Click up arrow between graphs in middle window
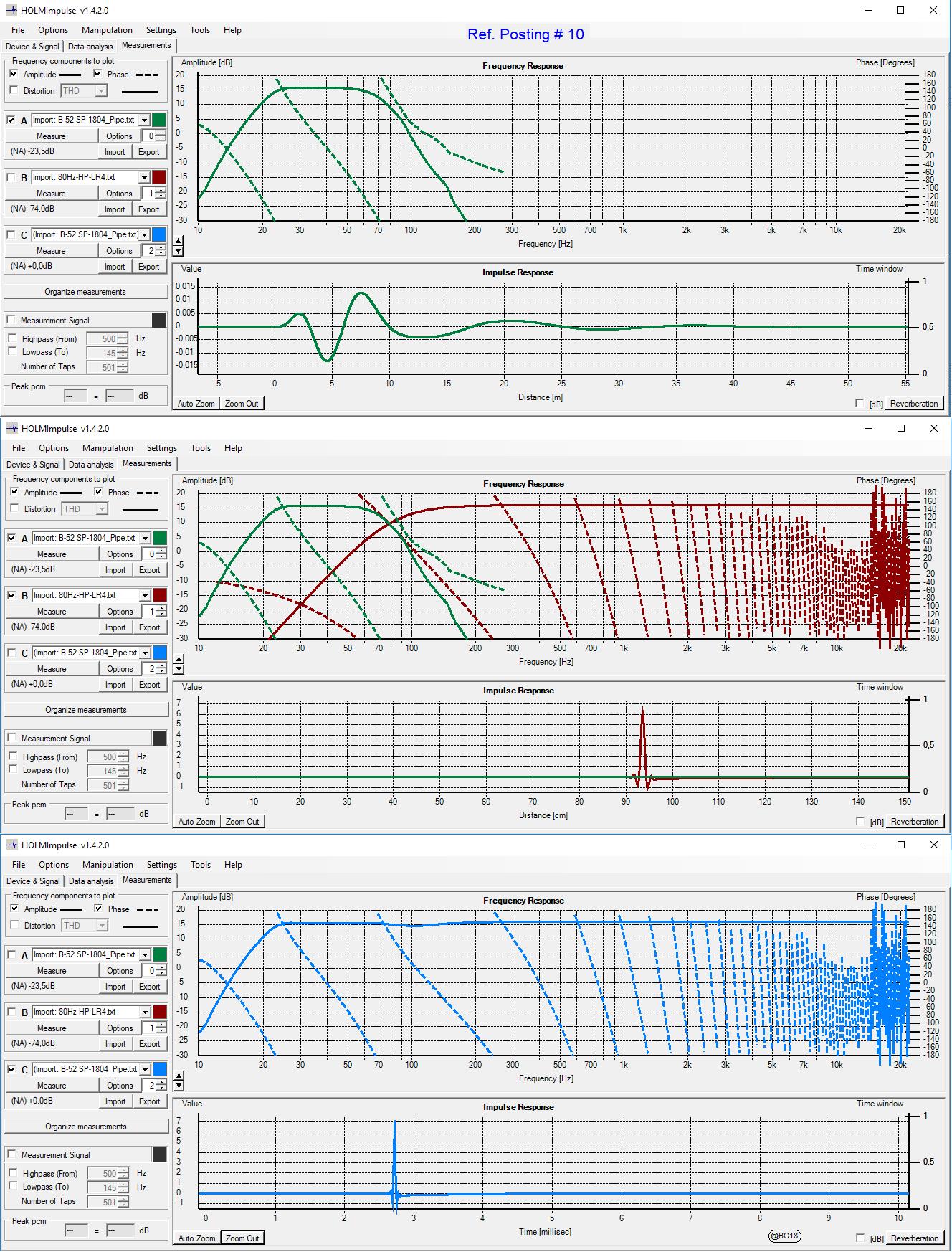 coord(179,659)
